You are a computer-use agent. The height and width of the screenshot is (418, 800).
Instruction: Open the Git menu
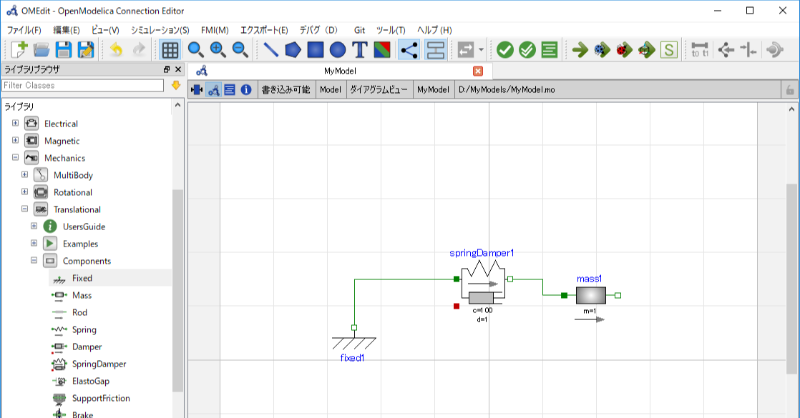360,30
